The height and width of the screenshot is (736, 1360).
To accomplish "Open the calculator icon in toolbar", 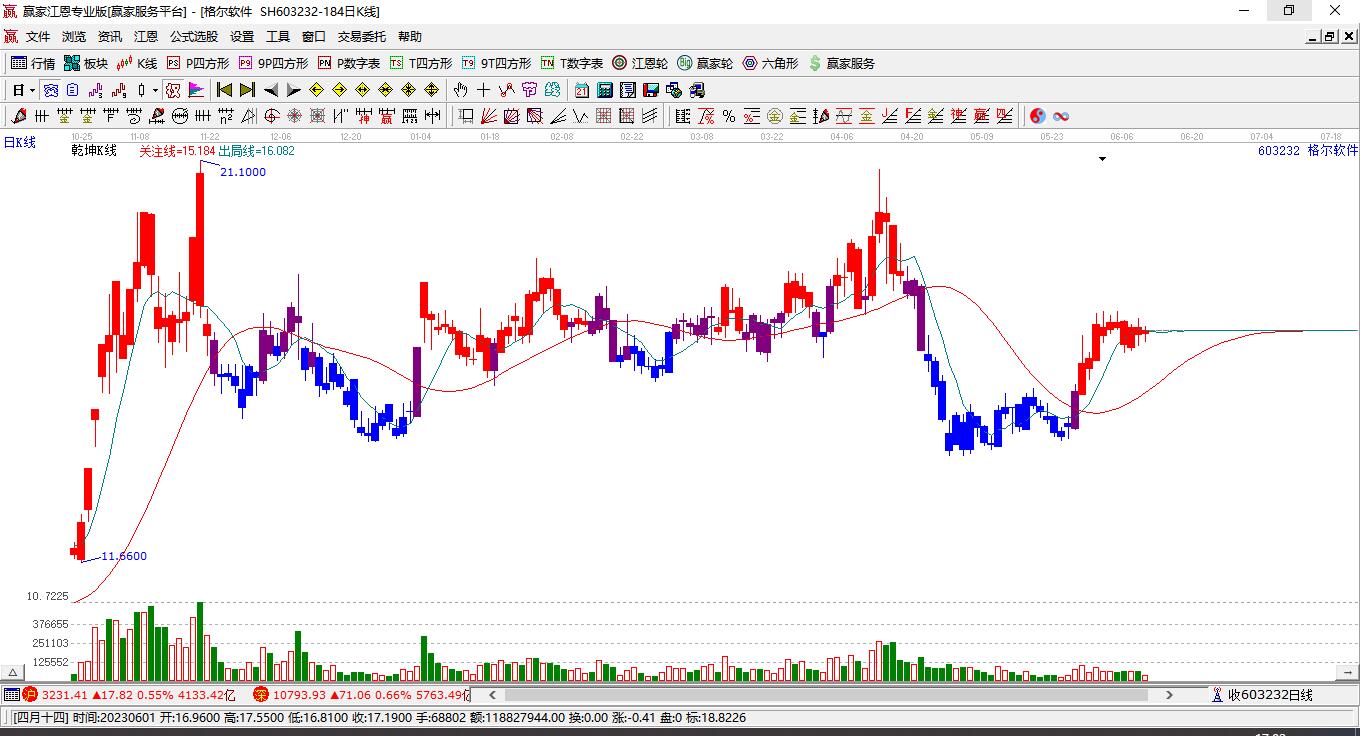I will coord(605,90).
